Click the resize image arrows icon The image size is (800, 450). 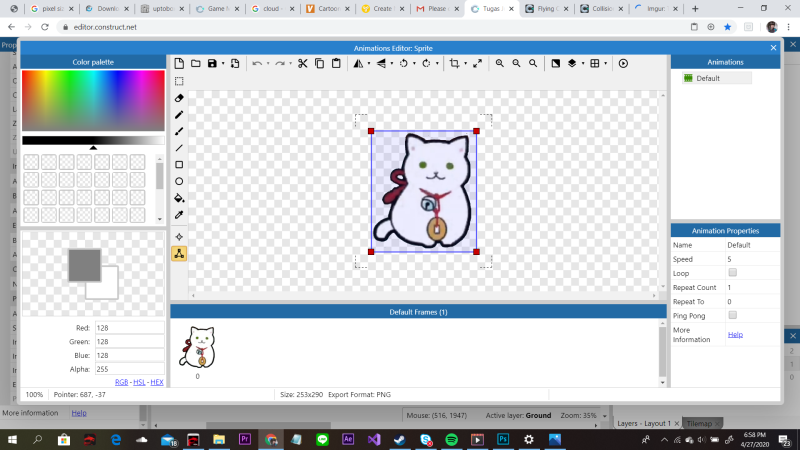tap(478, 63)
